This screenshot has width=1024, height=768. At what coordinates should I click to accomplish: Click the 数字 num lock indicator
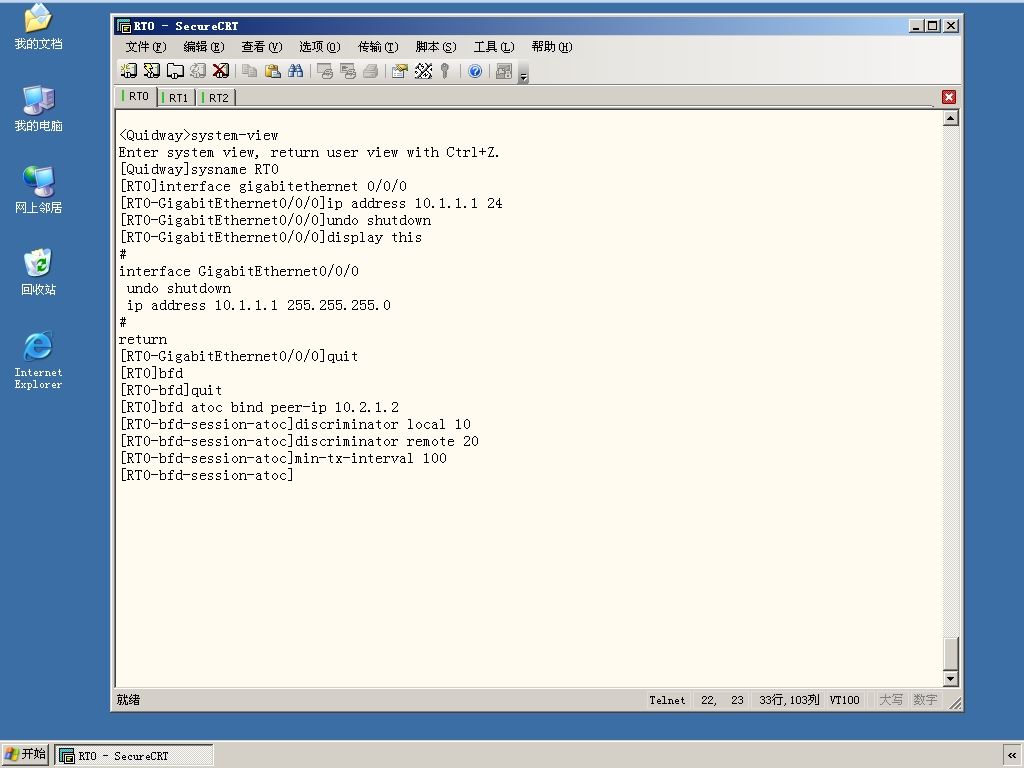click(925, 700)
